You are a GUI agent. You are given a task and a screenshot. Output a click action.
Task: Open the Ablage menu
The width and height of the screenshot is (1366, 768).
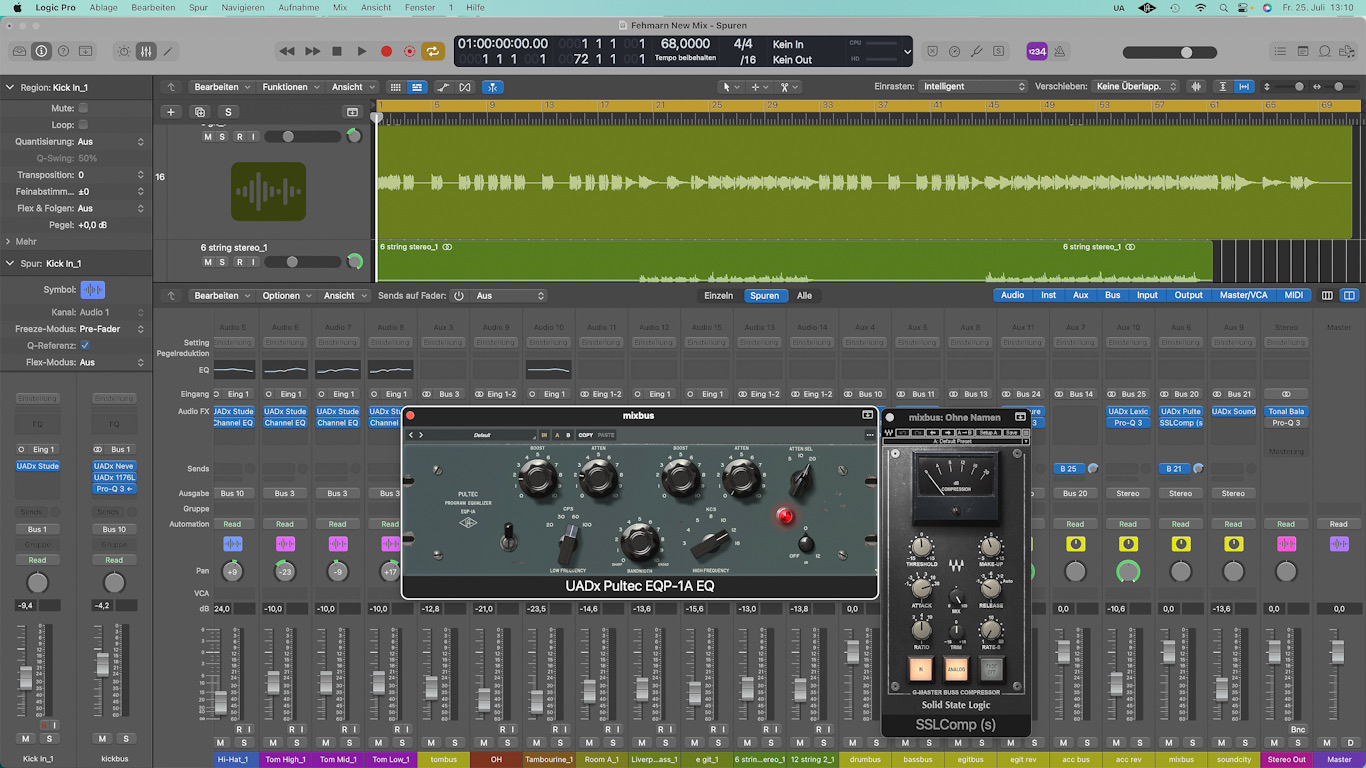103,7
